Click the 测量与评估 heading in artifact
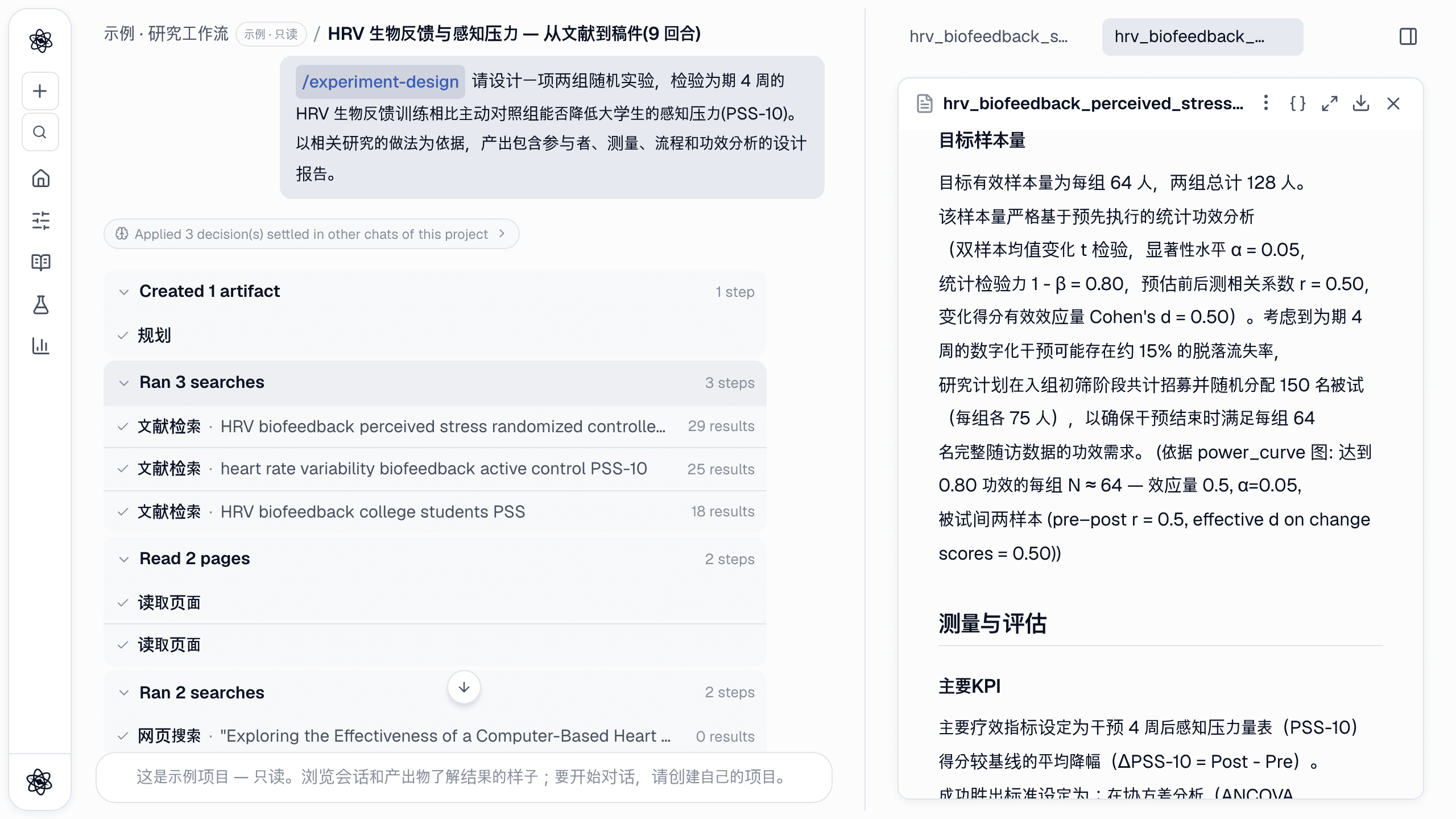1456x819 pixels. [992, 623]
